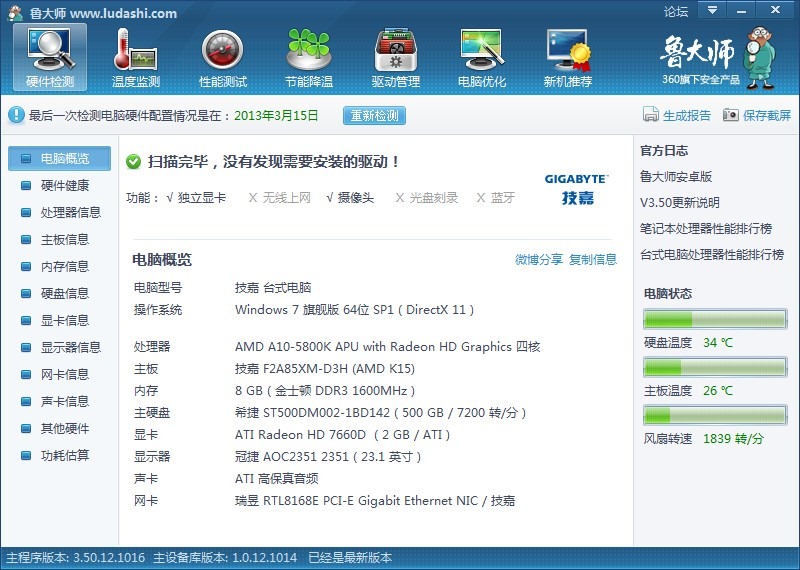The image size is (800, 570).
Task: Click the 电脑型号 value 技嘉 台式电脑
Action: tap(273, 287)
